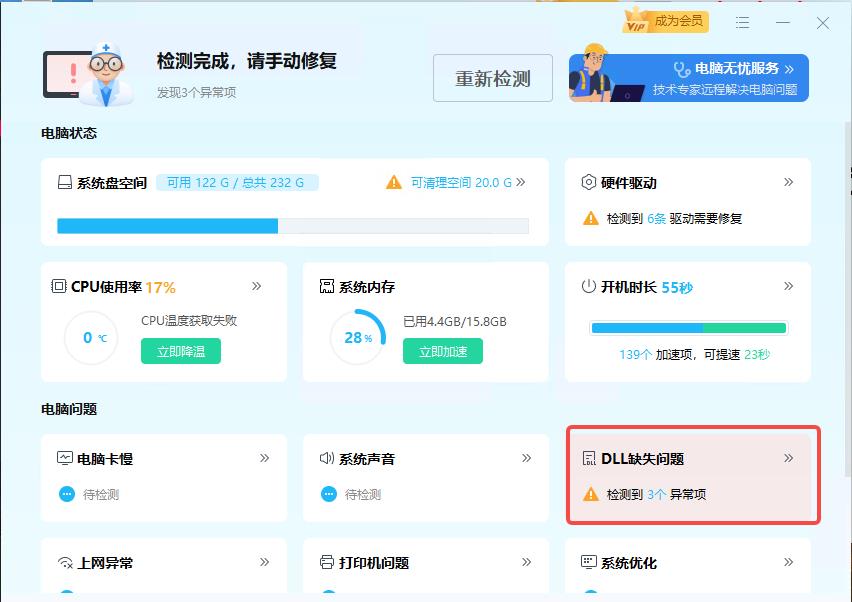Click the 系统优化 card icon

click(x=589, y=563)
